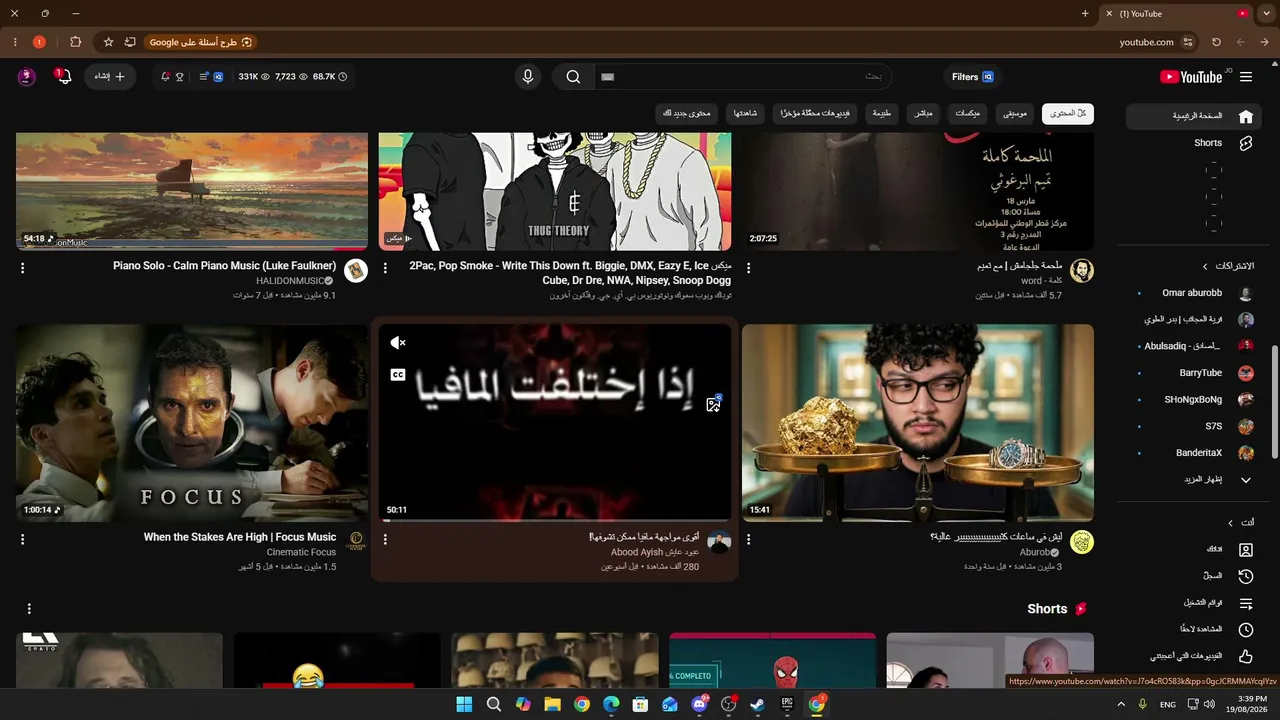Open the Omar aburobb subscription

point(1190,293)
